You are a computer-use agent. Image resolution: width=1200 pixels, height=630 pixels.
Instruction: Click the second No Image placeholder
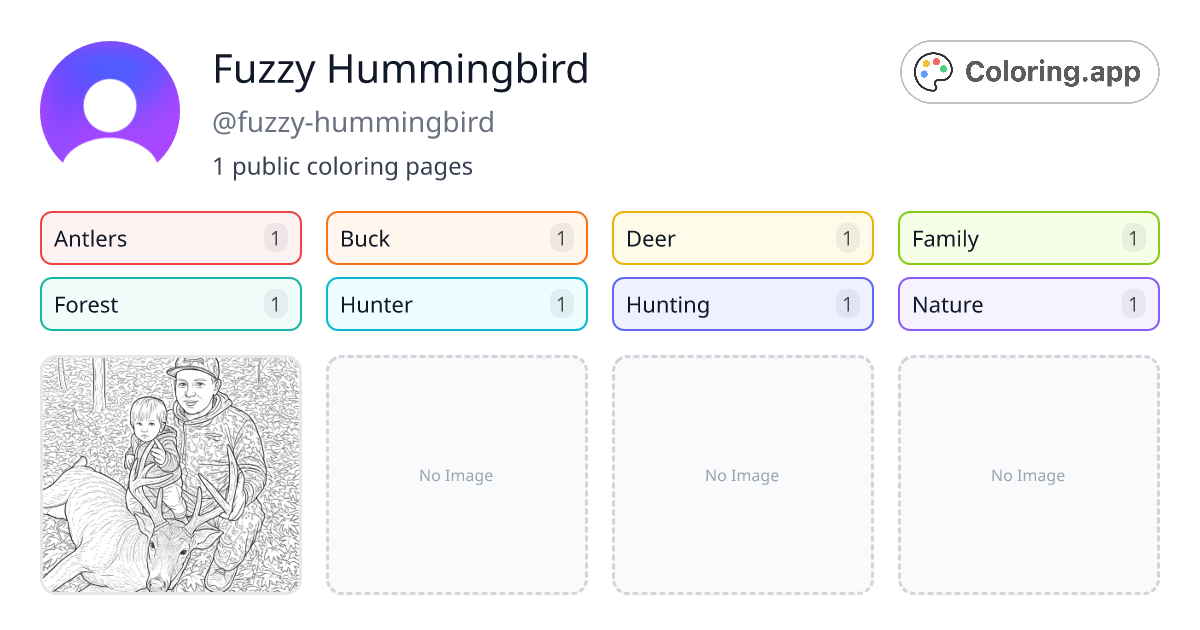742,475
